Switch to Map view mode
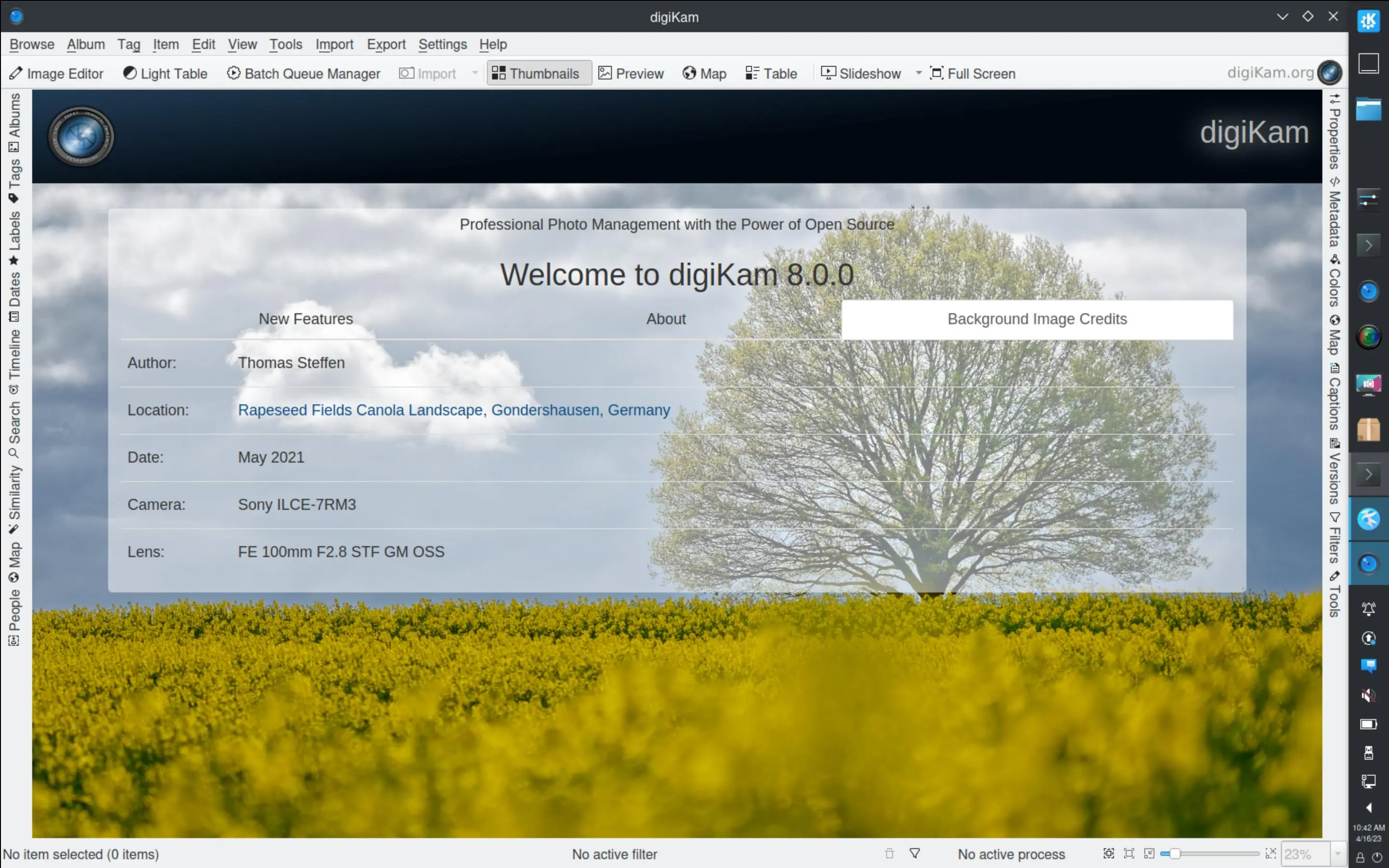The width and height of the screenshot is (1389, 868). pyautogui.click(x=704, y=73)
